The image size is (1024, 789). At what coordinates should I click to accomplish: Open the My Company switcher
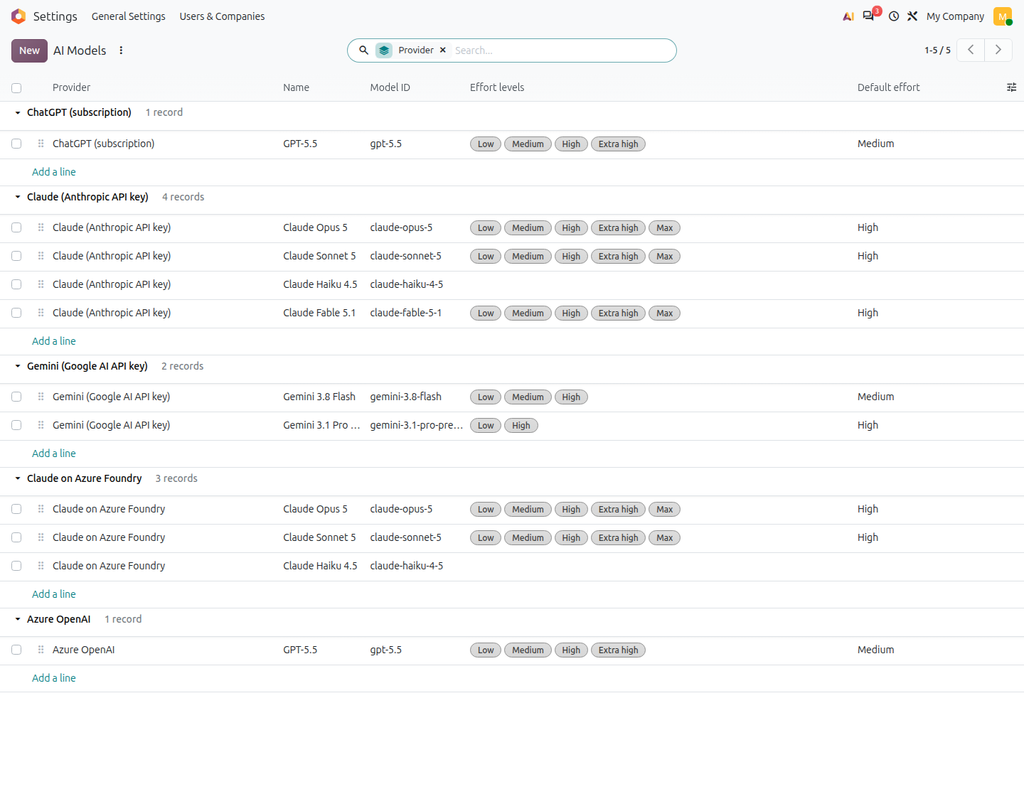coord(955,16)
